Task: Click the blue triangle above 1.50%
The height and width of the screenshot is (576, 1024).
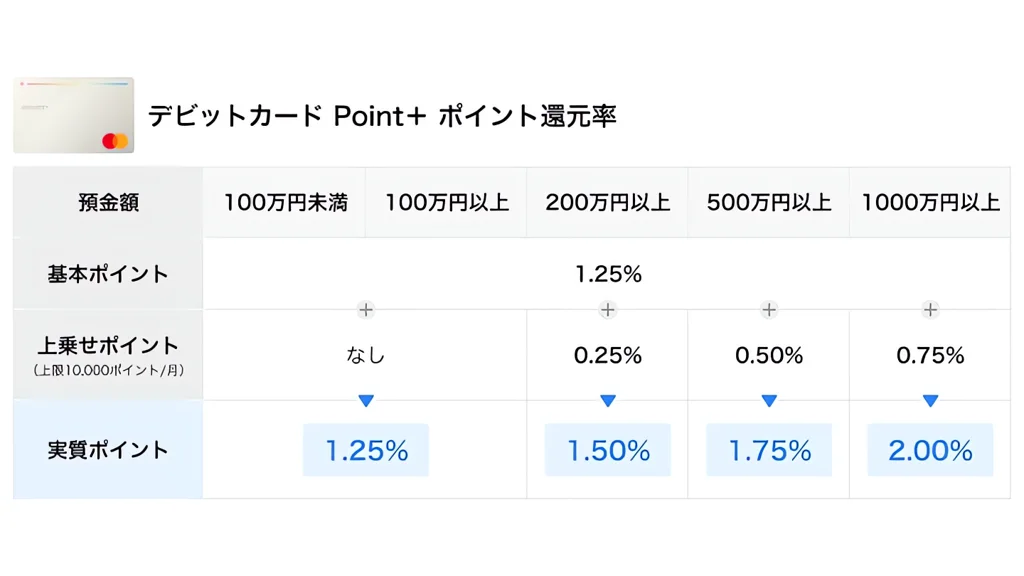Action: pyautogui.click(x=608, y=400)
